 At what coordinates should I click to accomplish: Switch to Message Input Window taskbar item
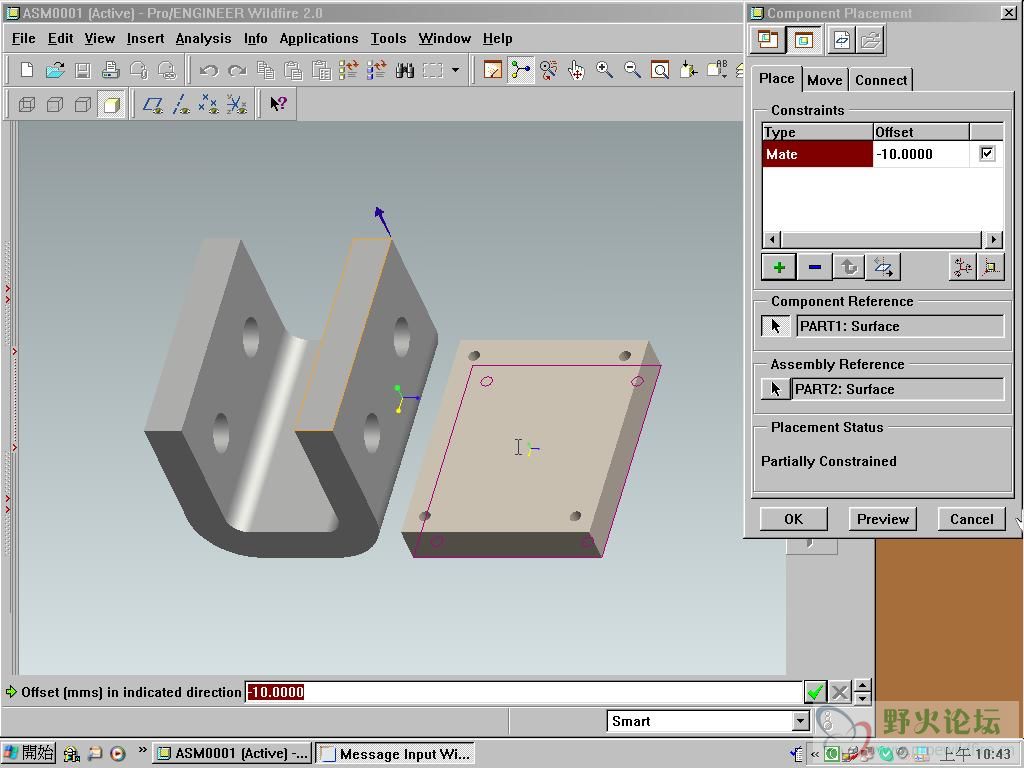[x=395, y=754]
